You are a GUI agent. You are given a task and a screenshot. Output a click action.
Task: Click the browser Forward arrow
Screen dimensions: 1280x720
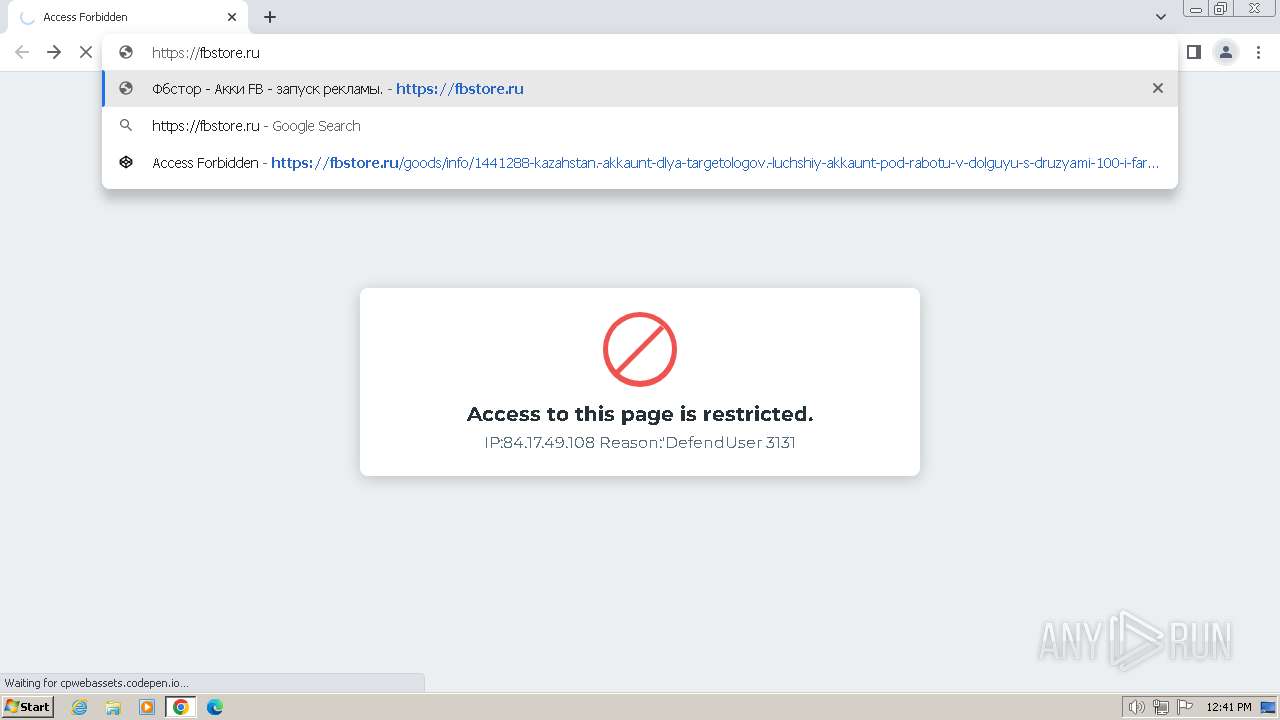54,52
